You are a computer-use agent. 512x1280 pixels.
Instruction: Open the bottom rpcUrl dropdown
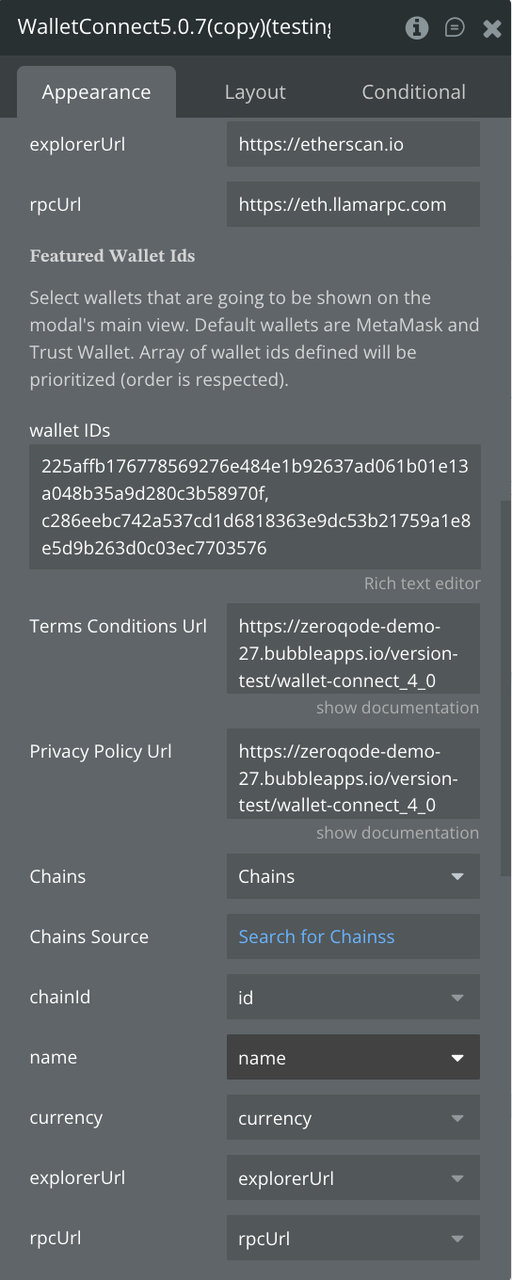[353, 1238]
